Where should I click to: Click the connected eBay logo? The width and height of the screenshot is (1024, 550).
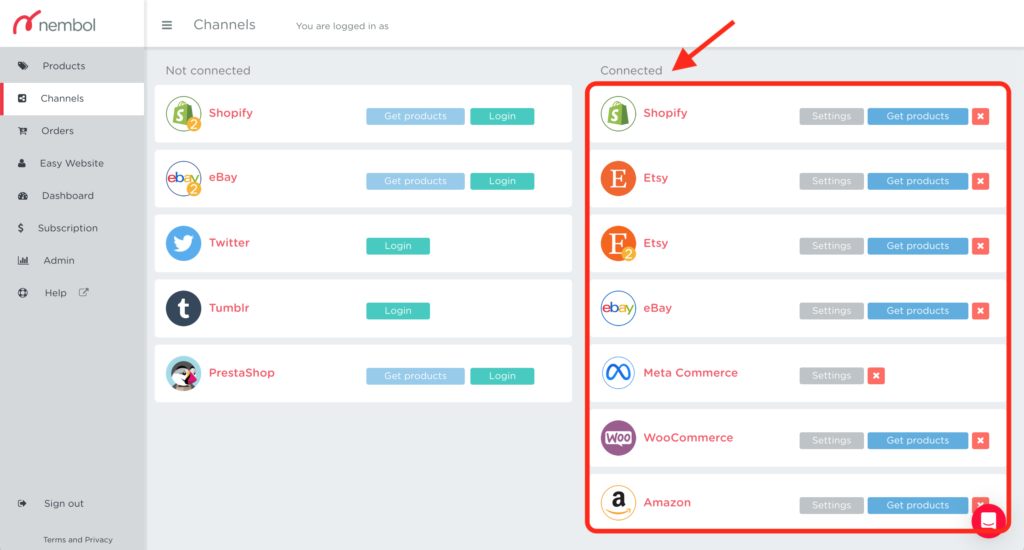618,308
